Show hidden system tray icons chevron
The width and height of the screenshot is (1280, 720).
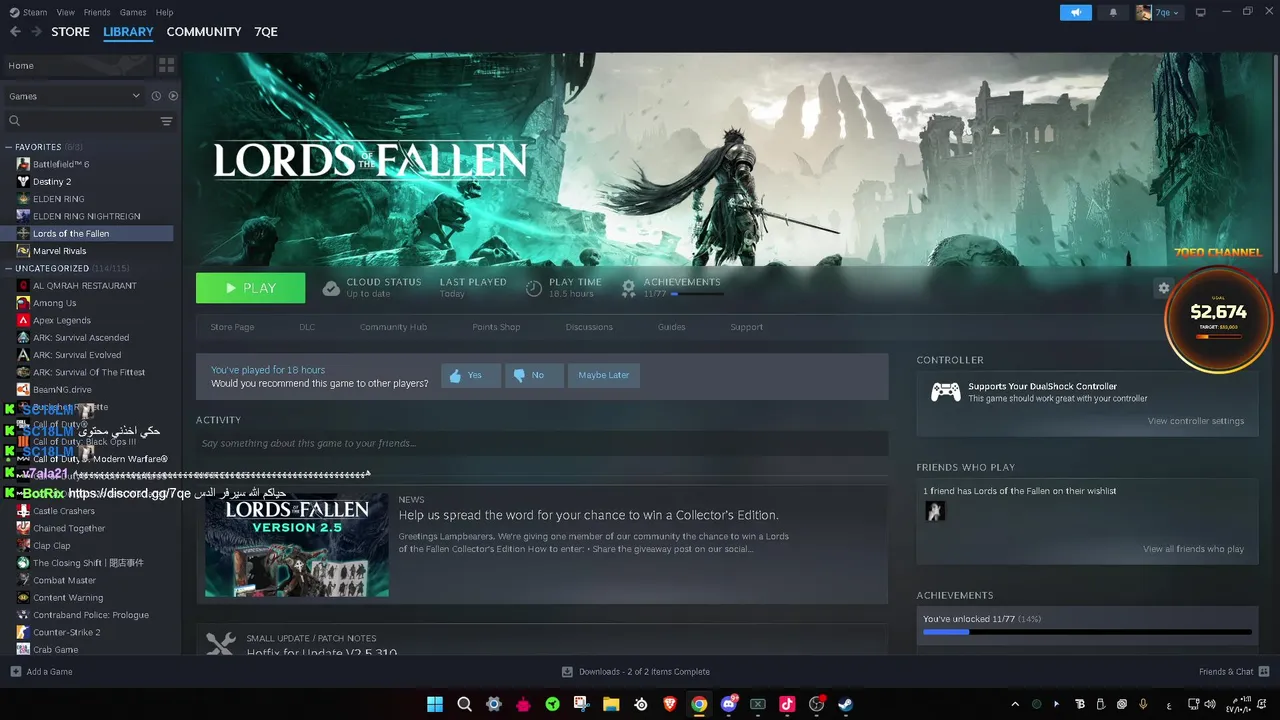[x=1015, y=704]
